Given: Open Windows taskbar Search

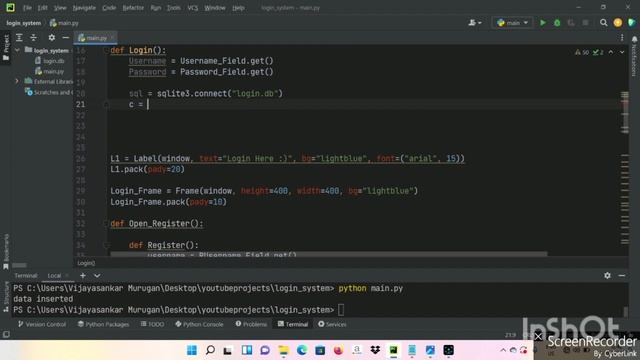Looking at the screenshot, I should (210, 350).
